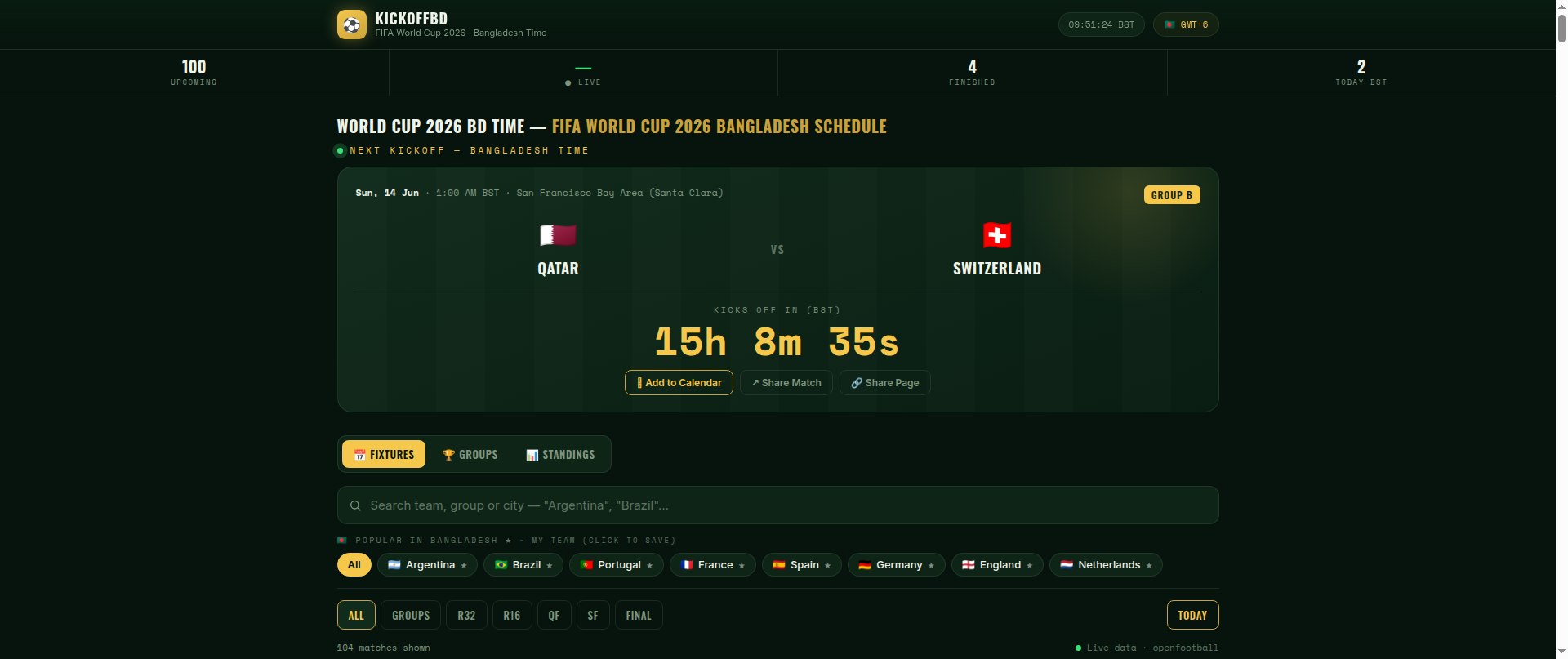1568x659 pixels.
Task: Click the QATAR team name
Action: coord(558,269)
